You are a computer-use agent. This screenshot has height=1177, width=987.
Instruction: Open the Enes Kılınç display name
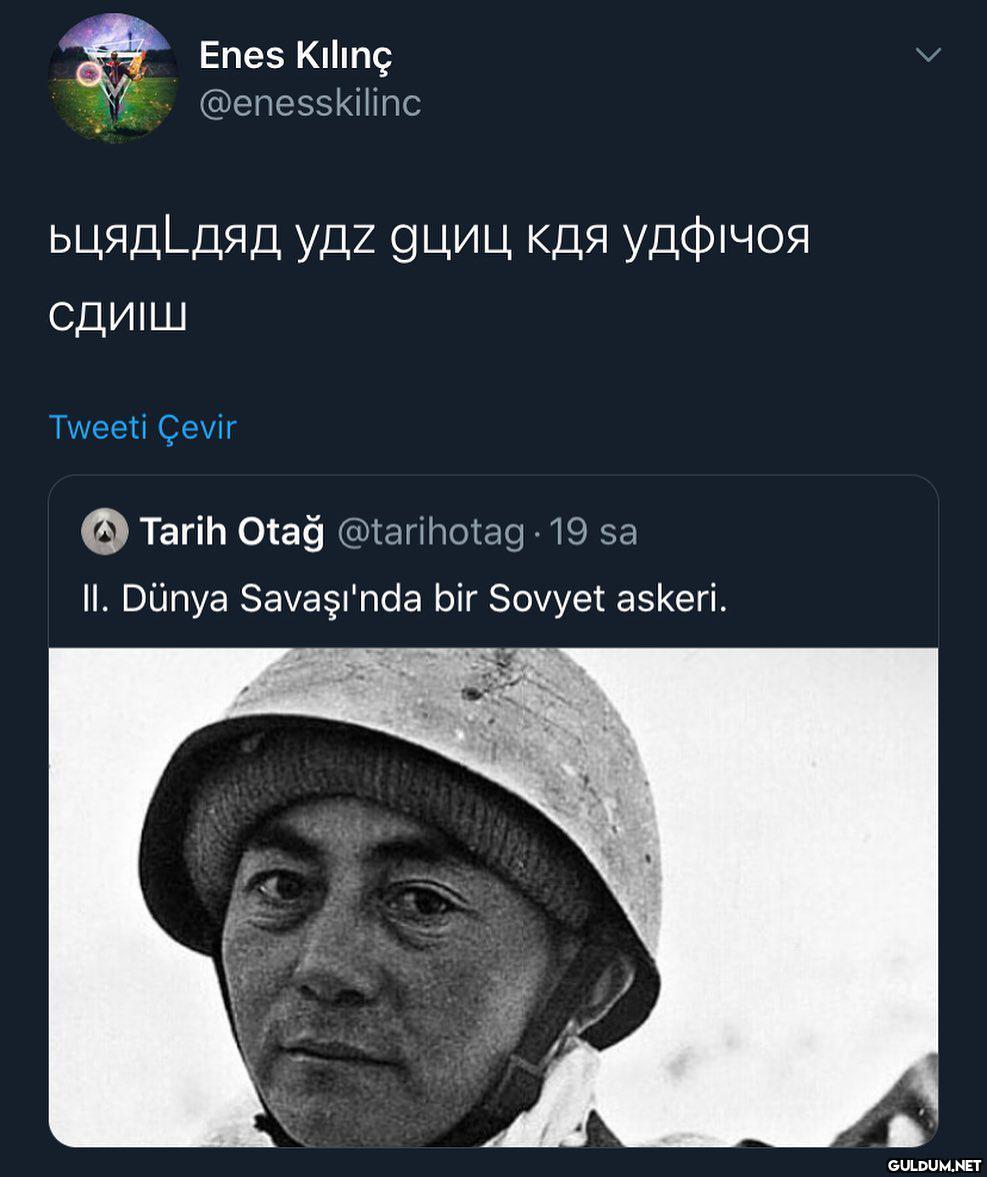pos(295,56)
